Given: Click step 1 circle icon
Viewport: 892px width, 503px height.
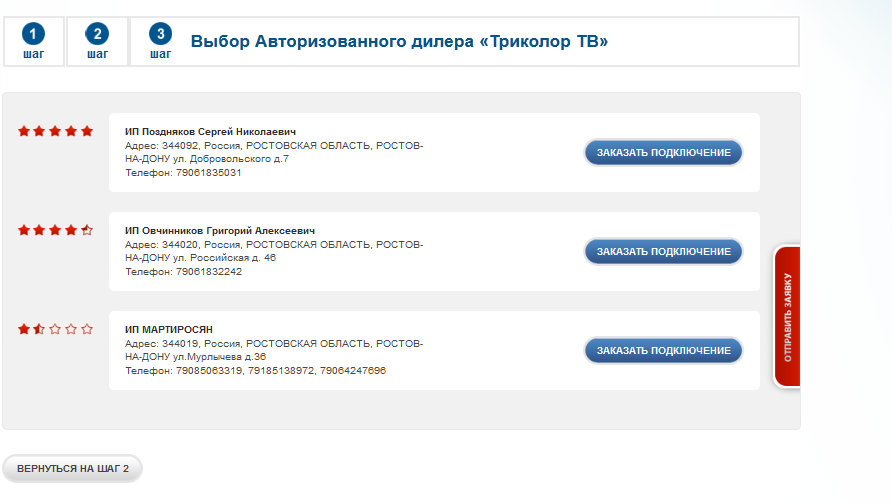Looking at the screenshot, I should coord(33,34).
